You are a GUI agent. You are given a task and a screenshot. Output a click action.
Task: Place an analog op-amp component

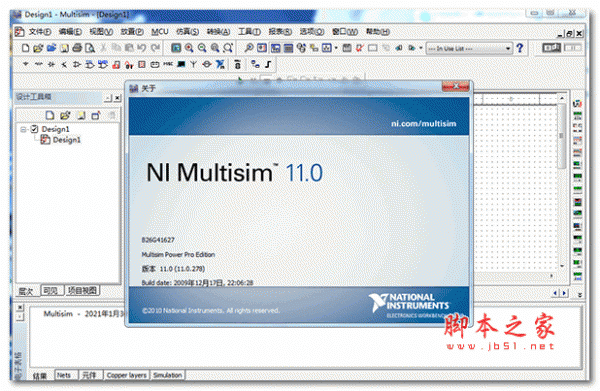77,64
